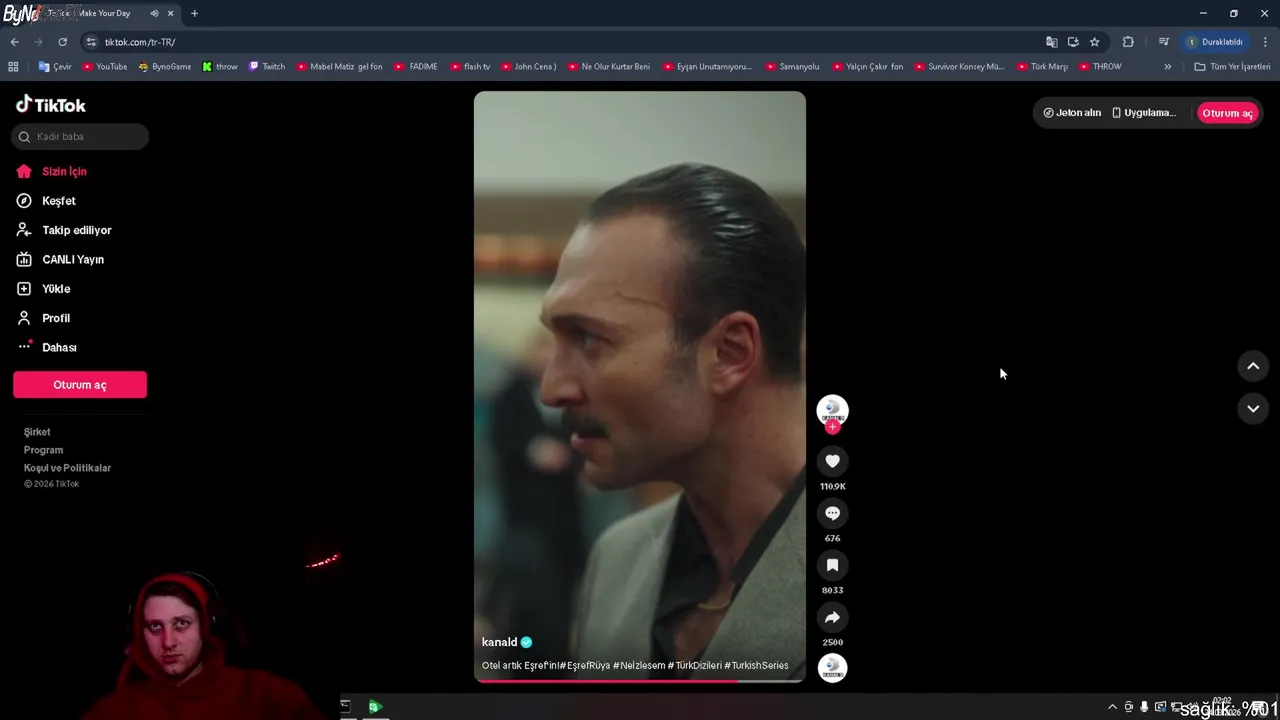
Task: Open Şirket footer link
Action: click(x=37, y=432)
